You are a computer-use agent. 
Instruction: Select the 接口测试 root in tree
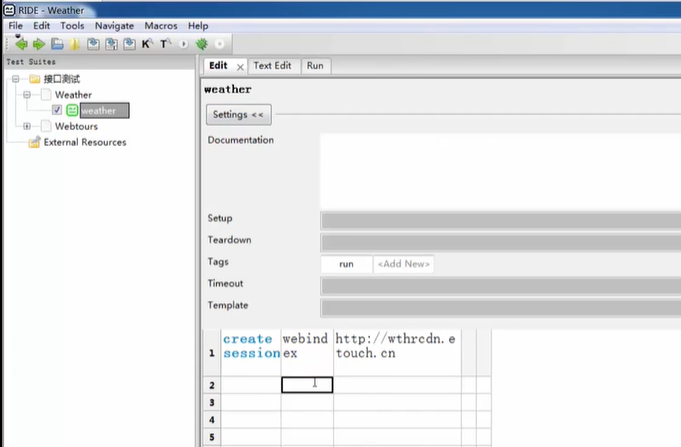point(62,79)
